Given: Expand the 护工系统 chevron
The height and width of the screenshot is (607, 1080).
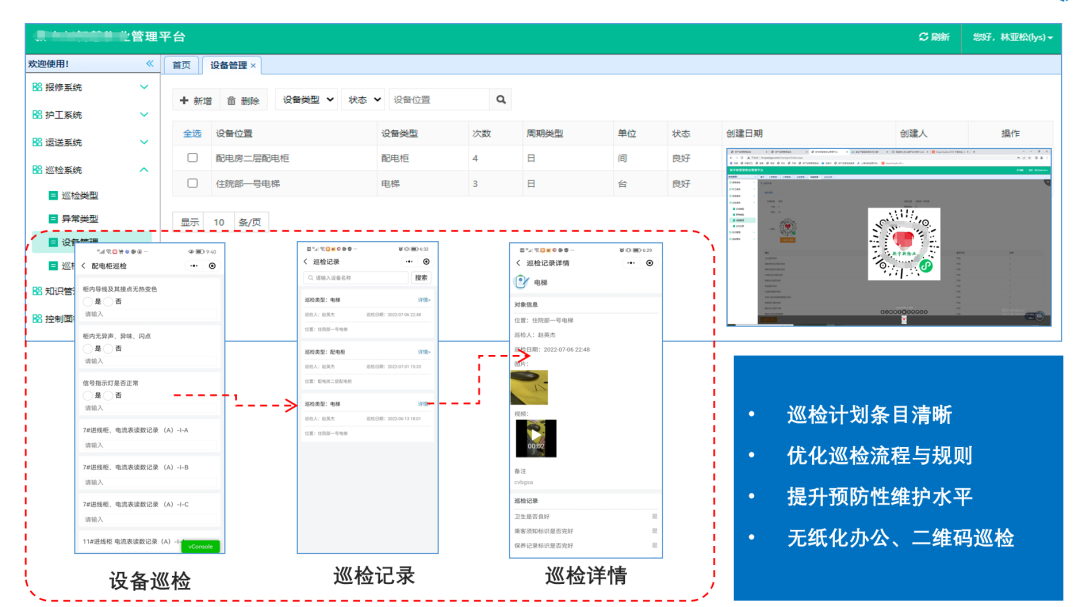Looking at the screenshot, I should tap(144, 114).
